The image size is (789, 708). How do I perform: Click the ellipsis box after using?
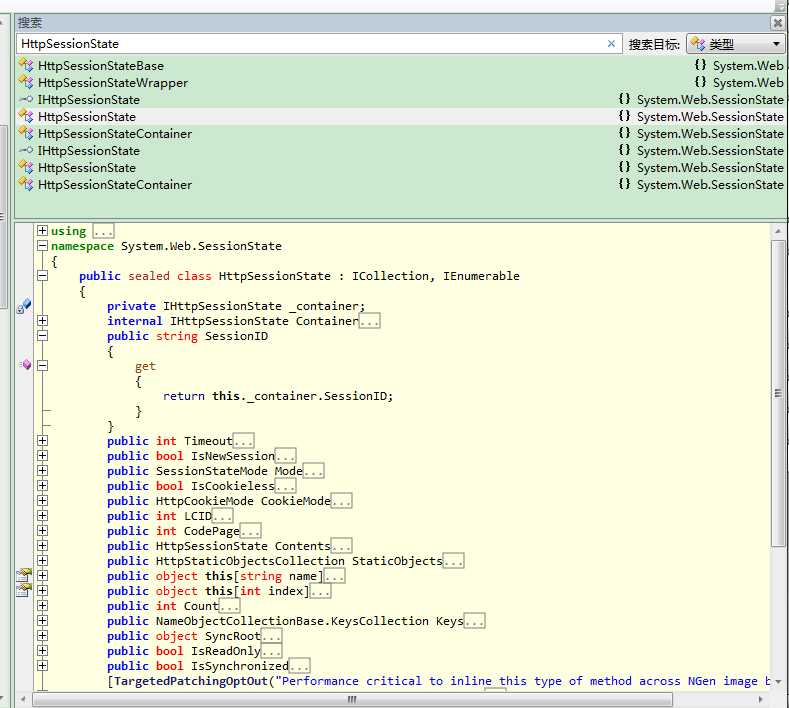coord(103,231)
